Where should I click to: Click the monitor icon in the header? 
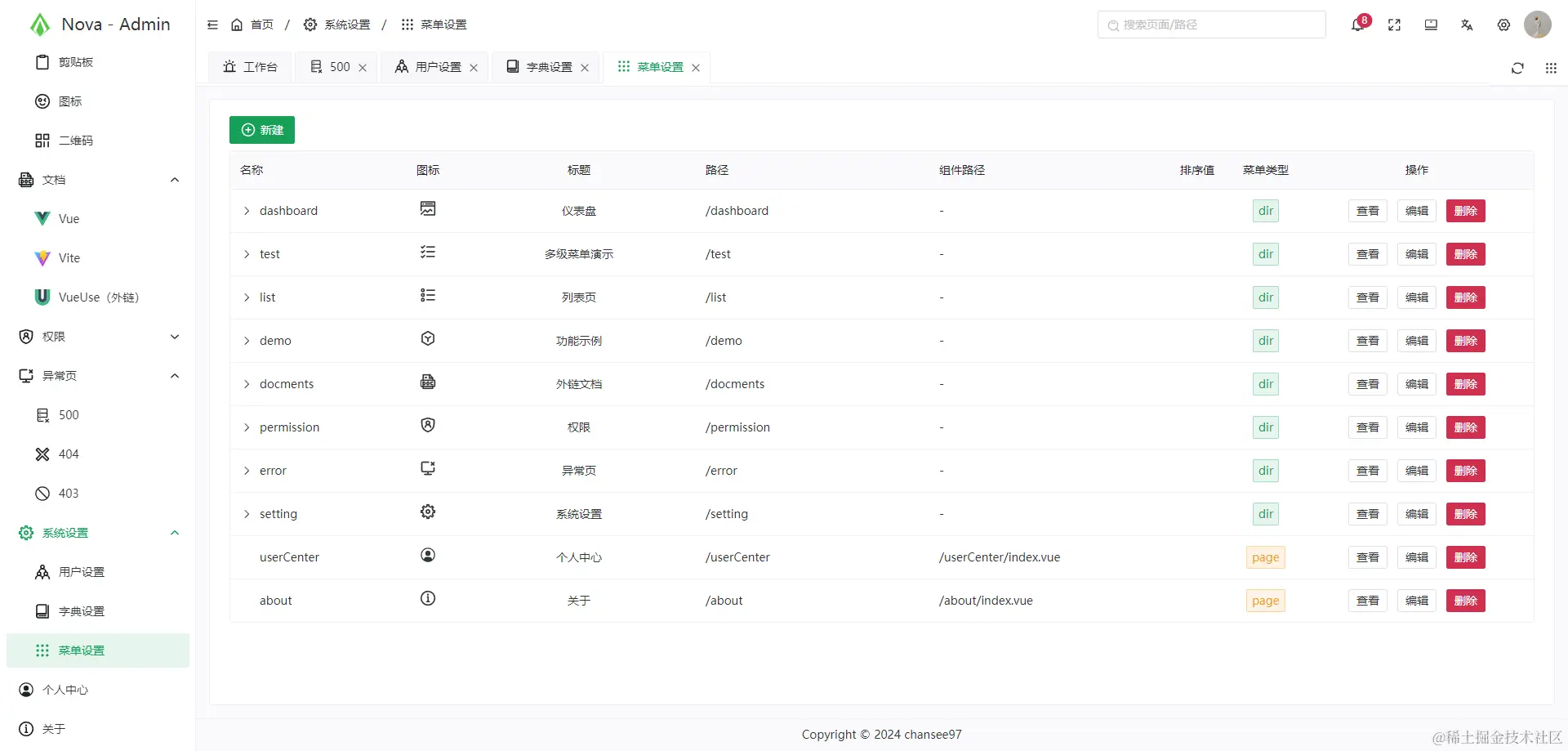(1431, 25)
